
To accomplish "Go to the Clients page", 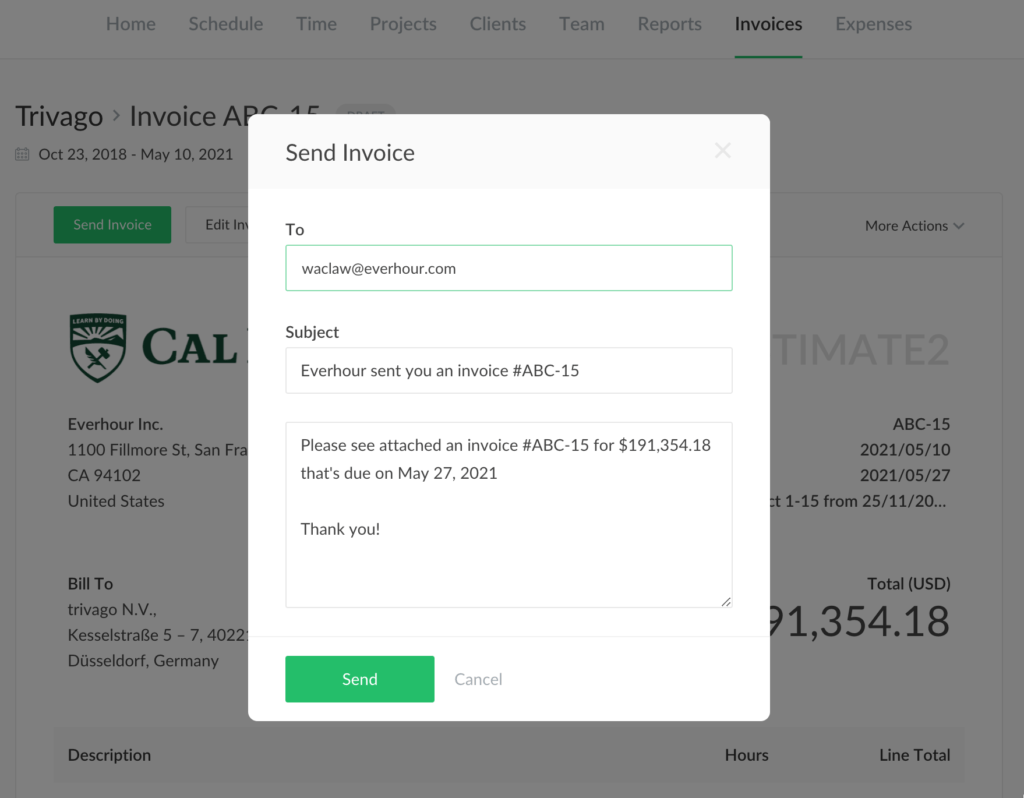I will point(497,23).
